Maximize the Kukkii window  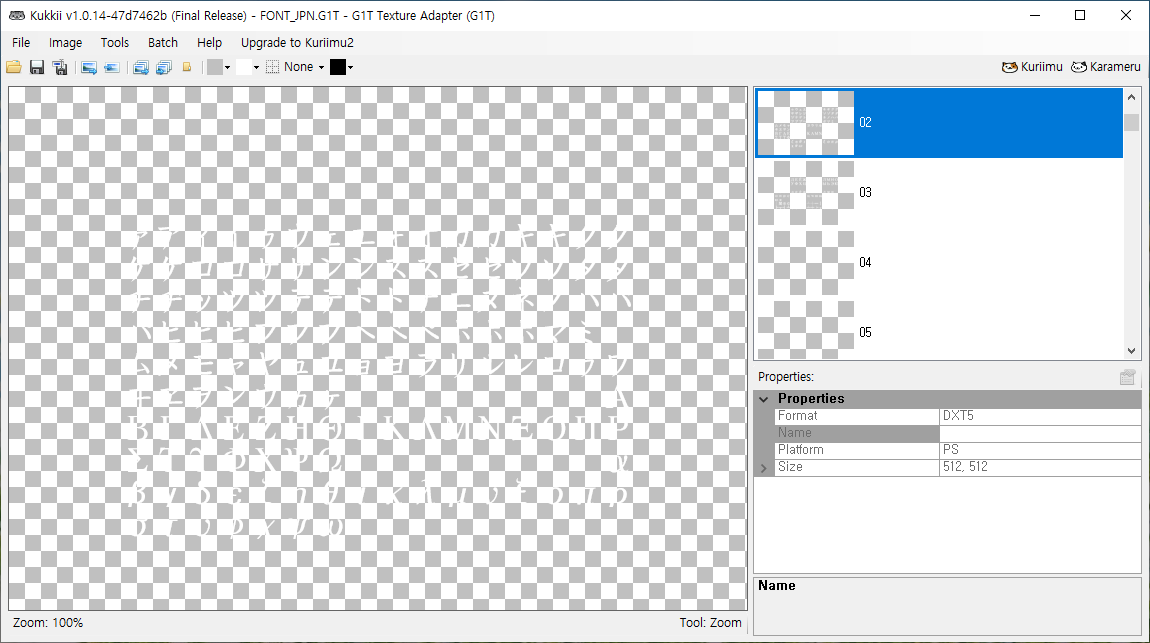click(1080, 15)
